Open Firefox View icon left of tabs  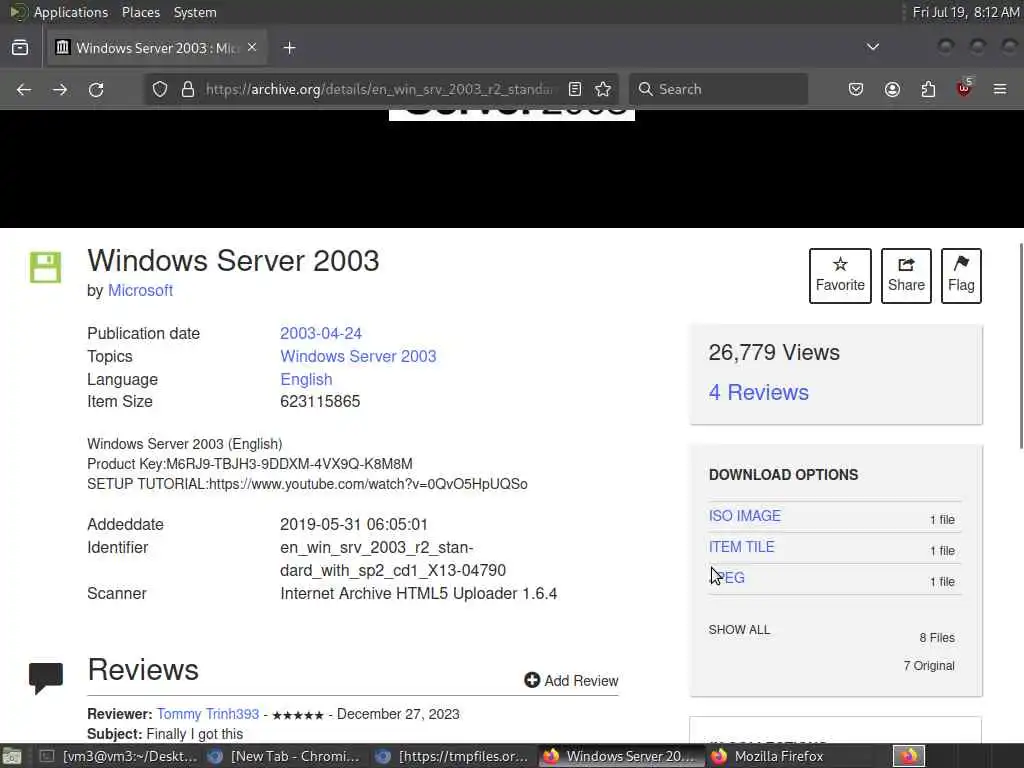[20, 48]
